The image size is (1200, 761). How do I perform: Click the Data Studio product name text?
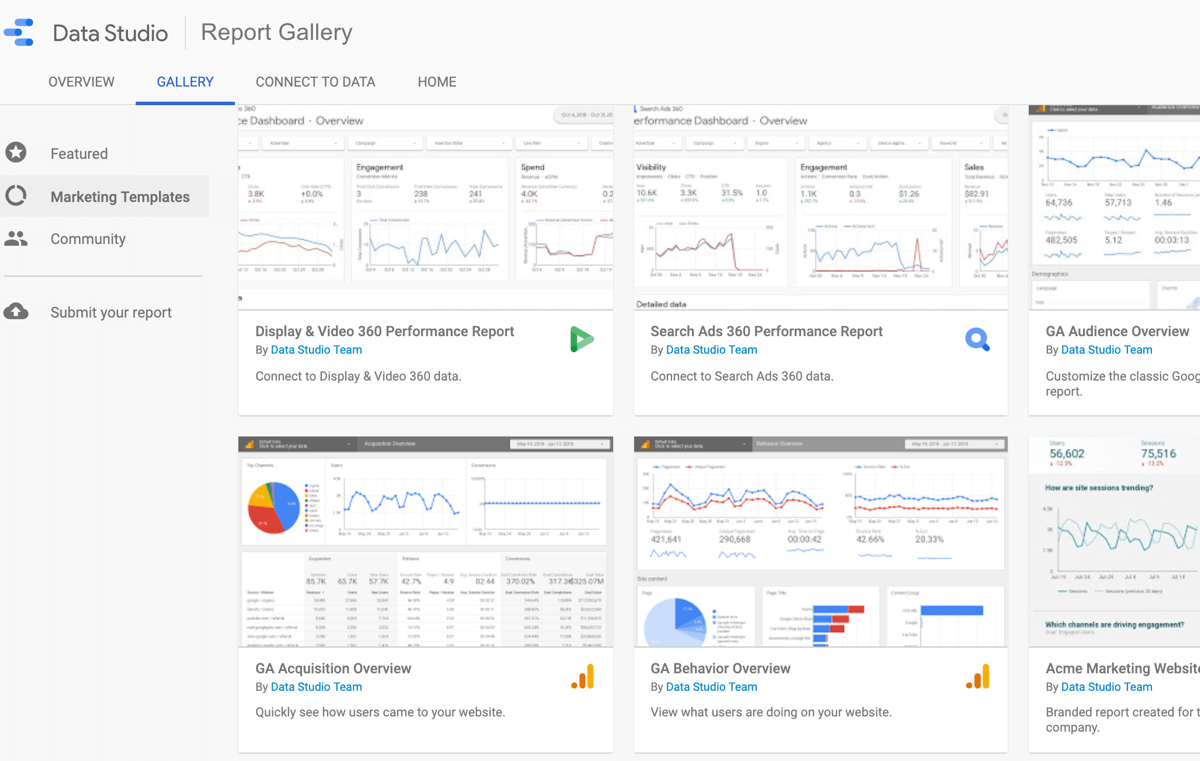coord(110,33)
